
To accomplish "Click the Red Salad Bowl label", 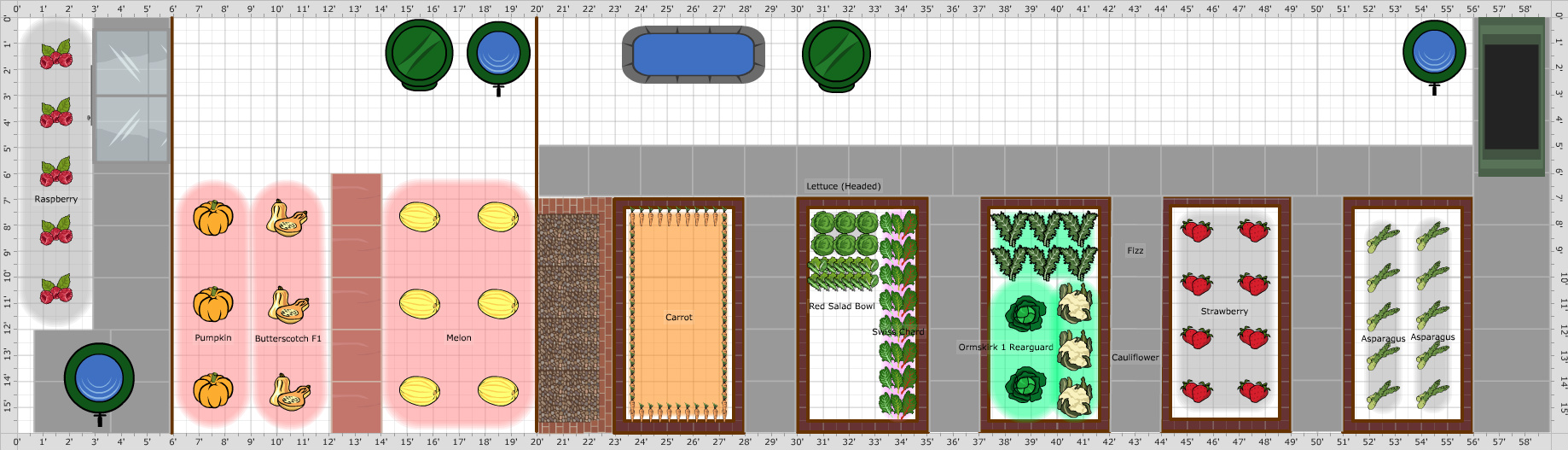I will coord(842,307).
